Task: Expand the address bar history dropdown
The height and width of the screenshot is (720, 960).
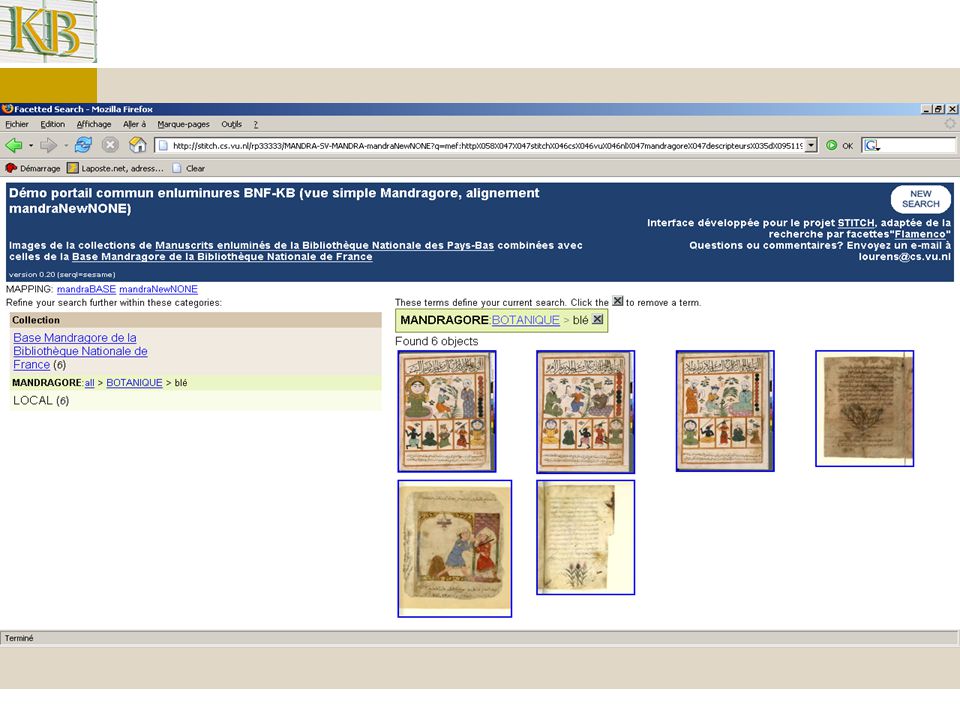Action: tap(811, 146)
